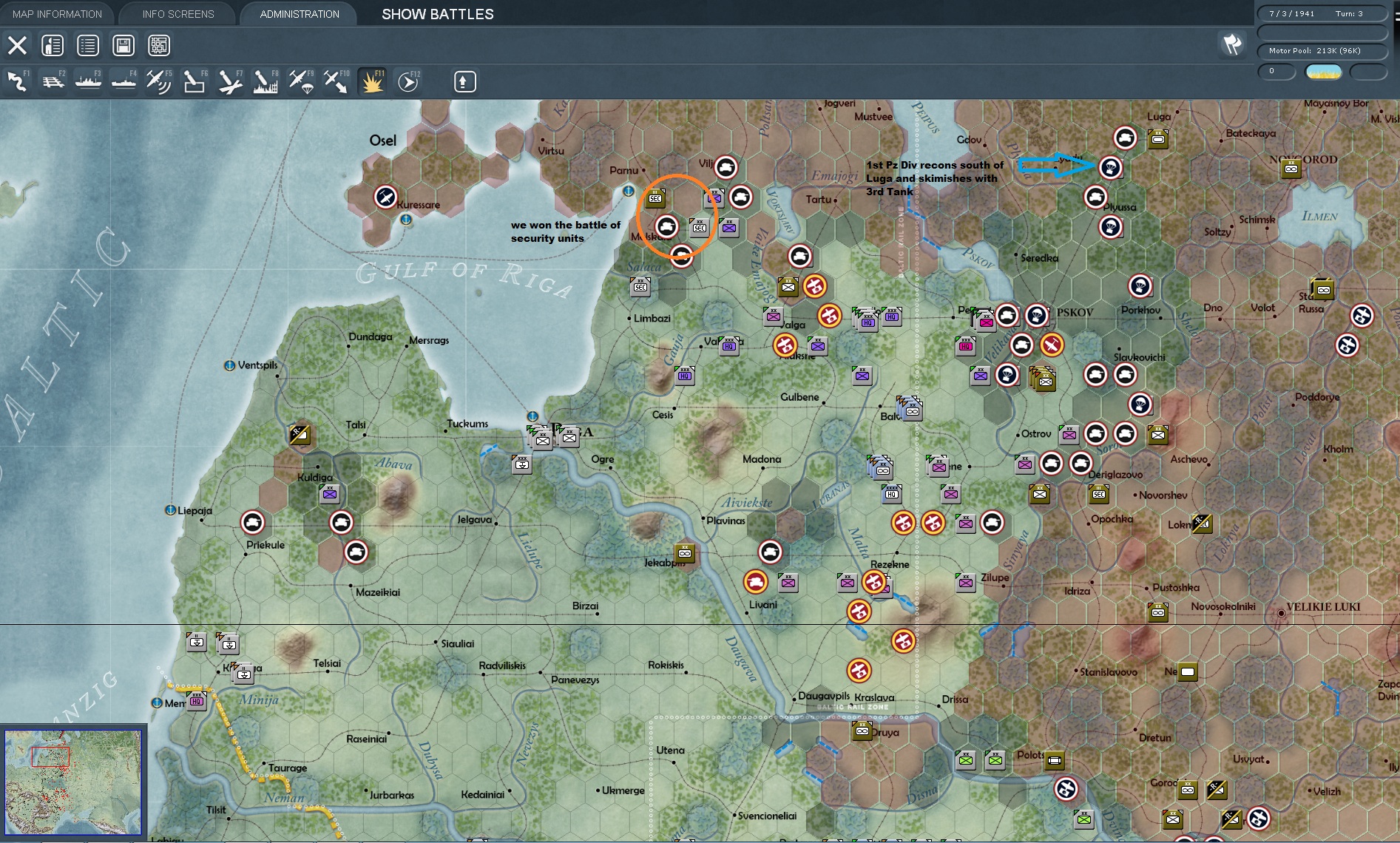Select the F4 amphibious transport ship icon
This screenshot has width=1400, height=843.
point(124,81)
